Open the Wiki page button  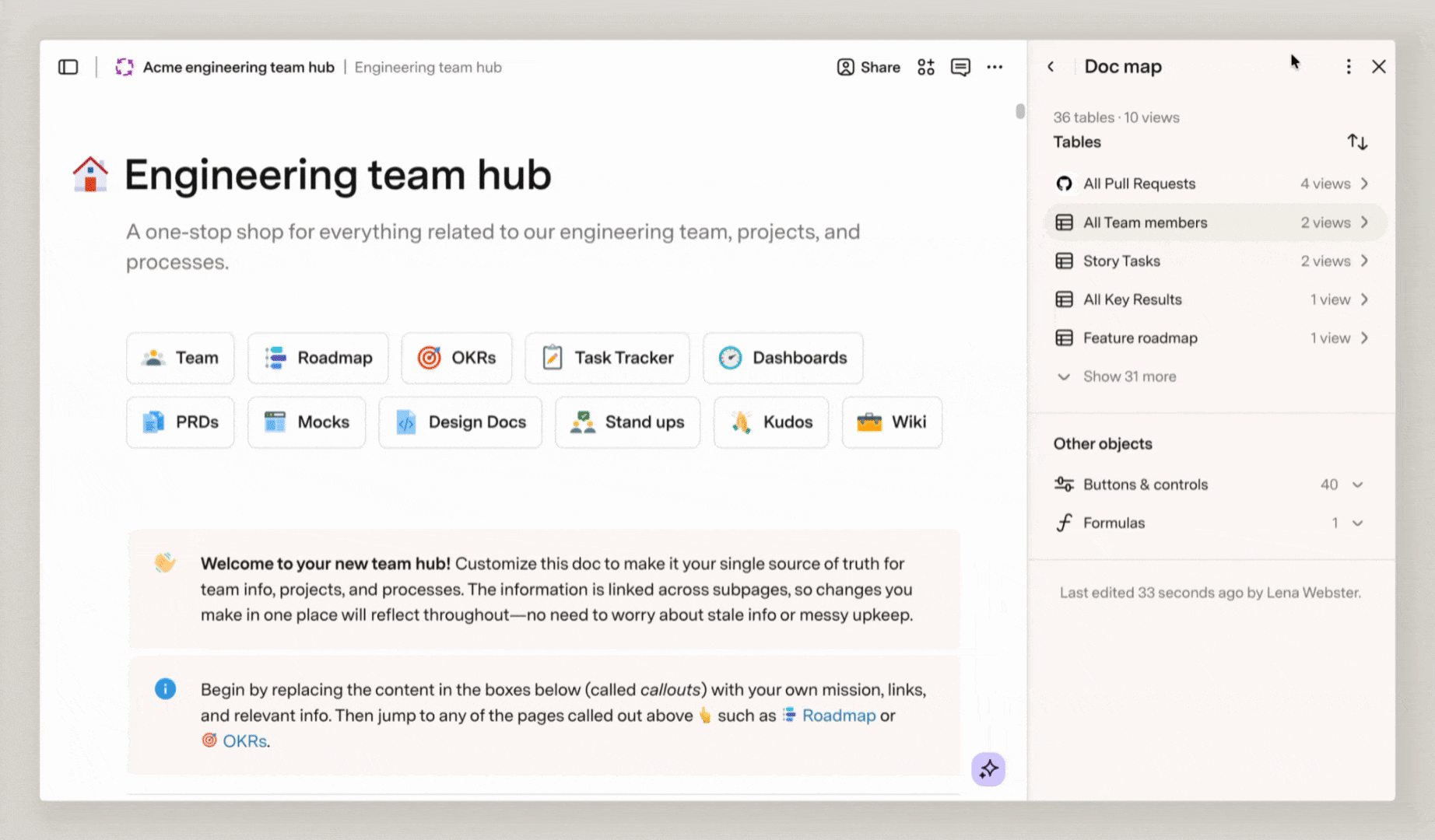click(892, 422)
